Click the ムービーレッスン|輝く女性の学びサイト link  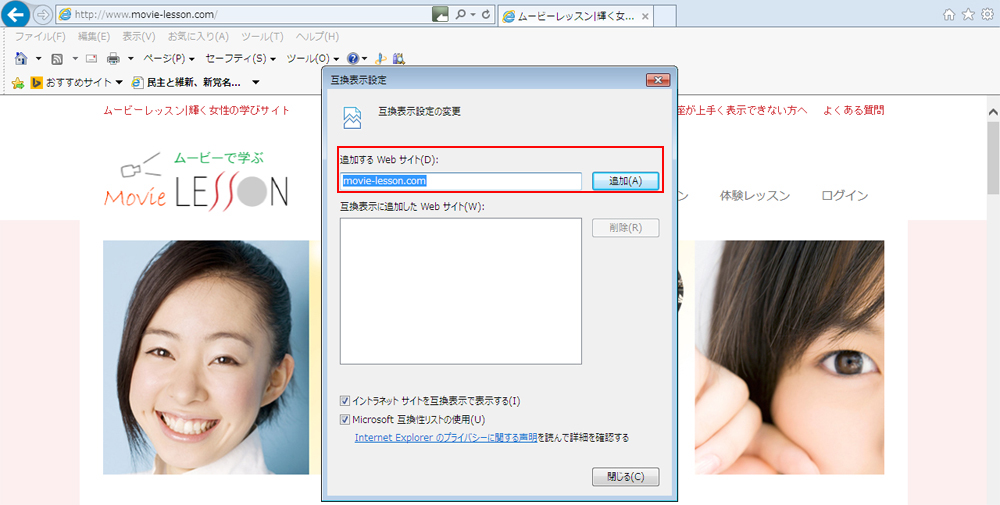click(x=196, y=110)
